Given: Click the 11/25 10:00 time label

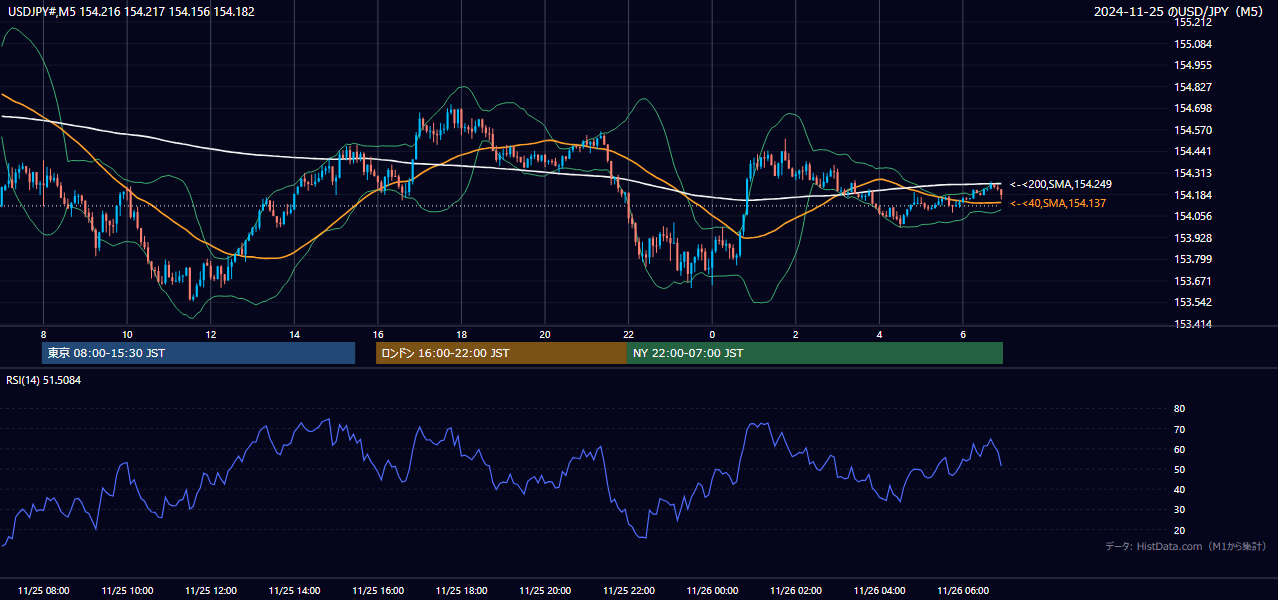Looking at the screenshot, I should click(127, 590).
